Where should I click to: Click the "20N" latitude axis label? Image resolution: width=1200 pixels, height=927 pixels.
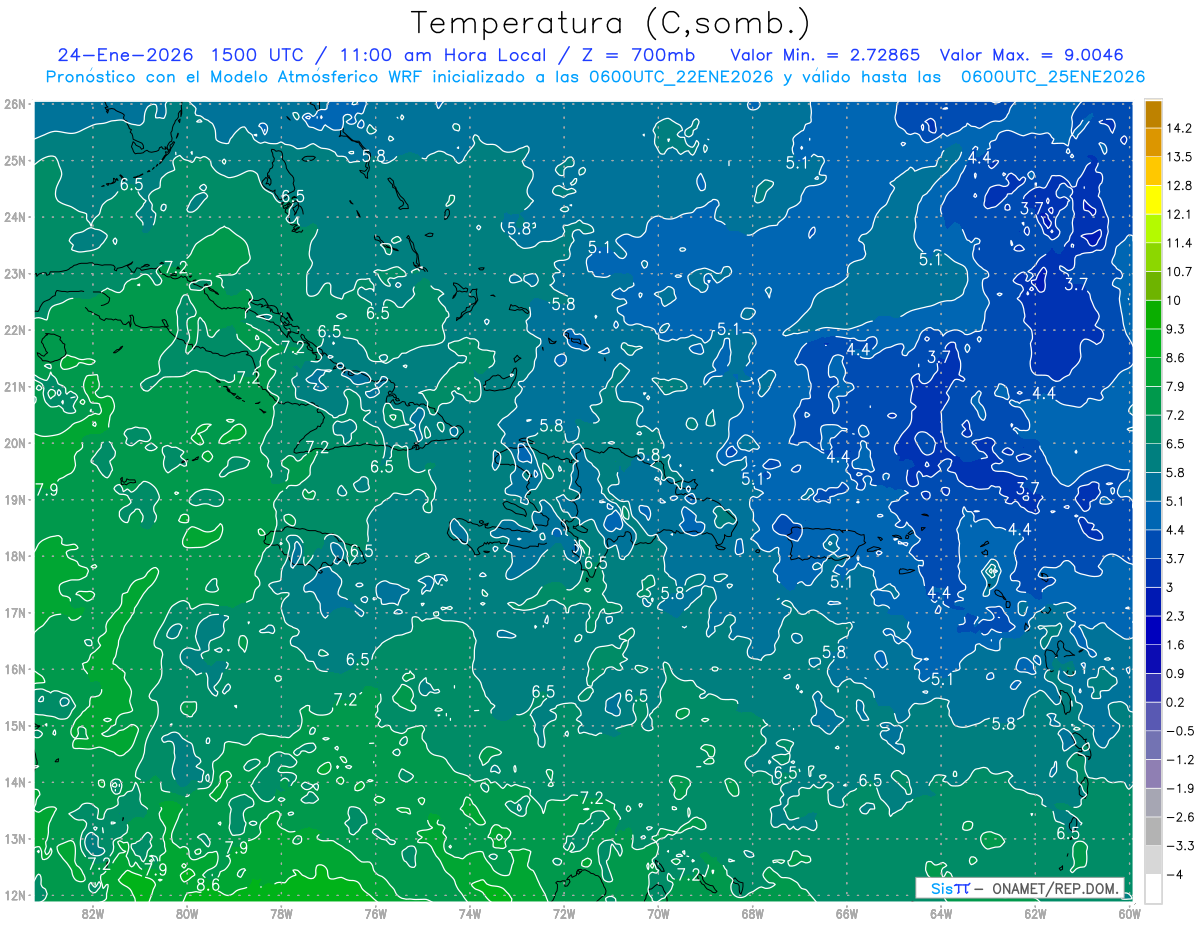(x=14, y=443)
